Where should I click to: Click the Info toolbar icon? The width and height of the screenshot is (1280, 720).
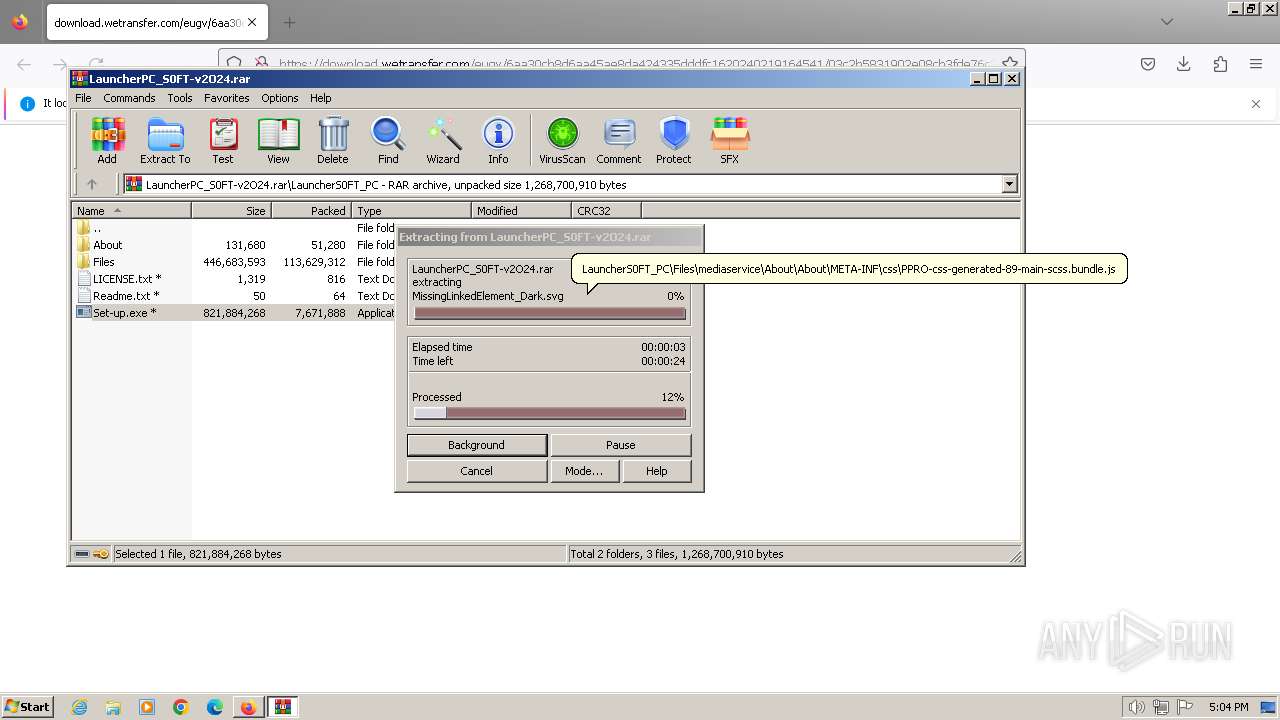498,141
